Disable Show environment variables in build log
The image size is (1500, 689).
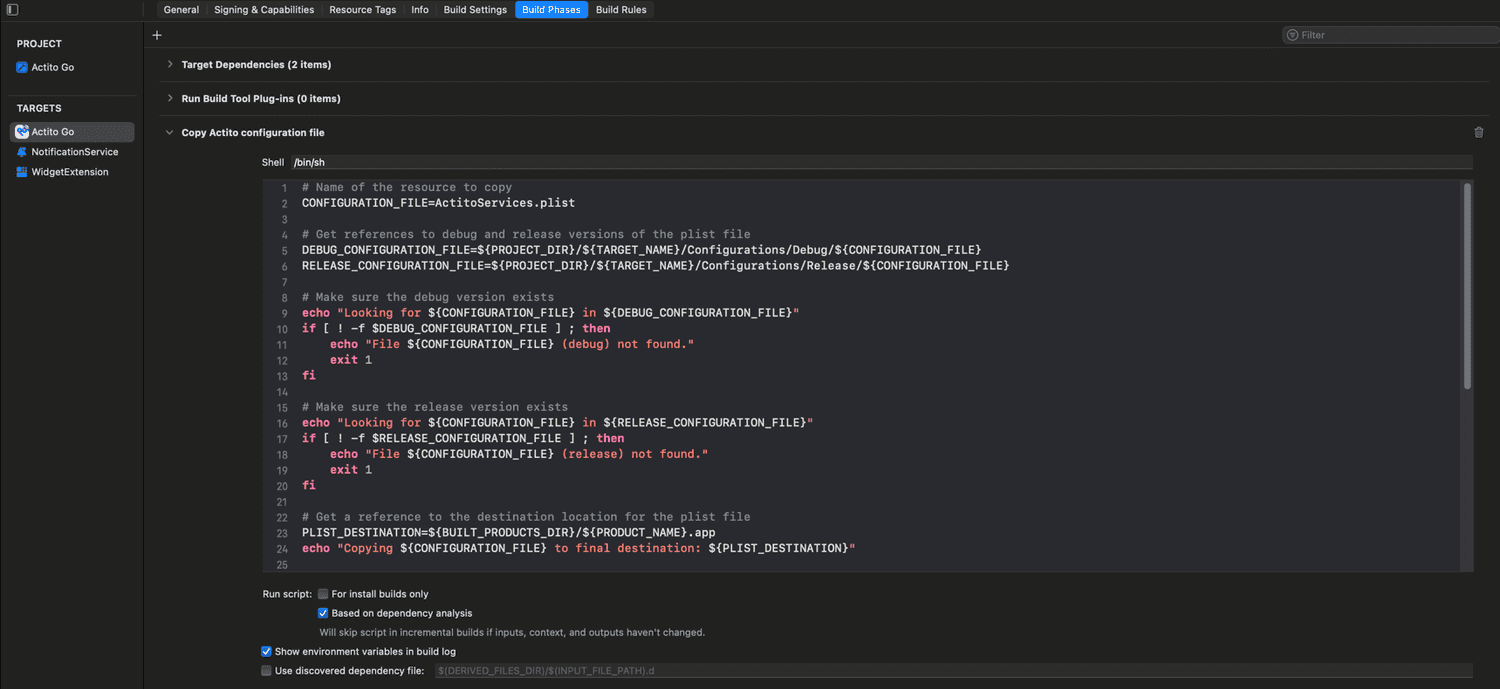(x=266, y=651)
